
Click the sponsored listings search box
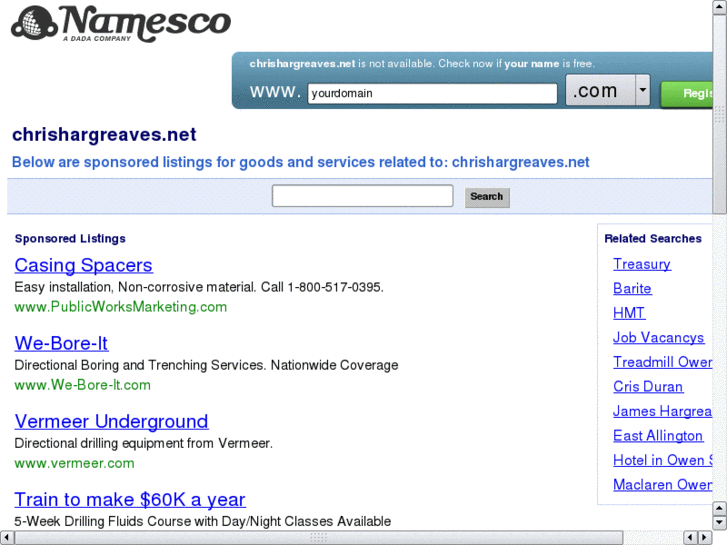point(363,196)
